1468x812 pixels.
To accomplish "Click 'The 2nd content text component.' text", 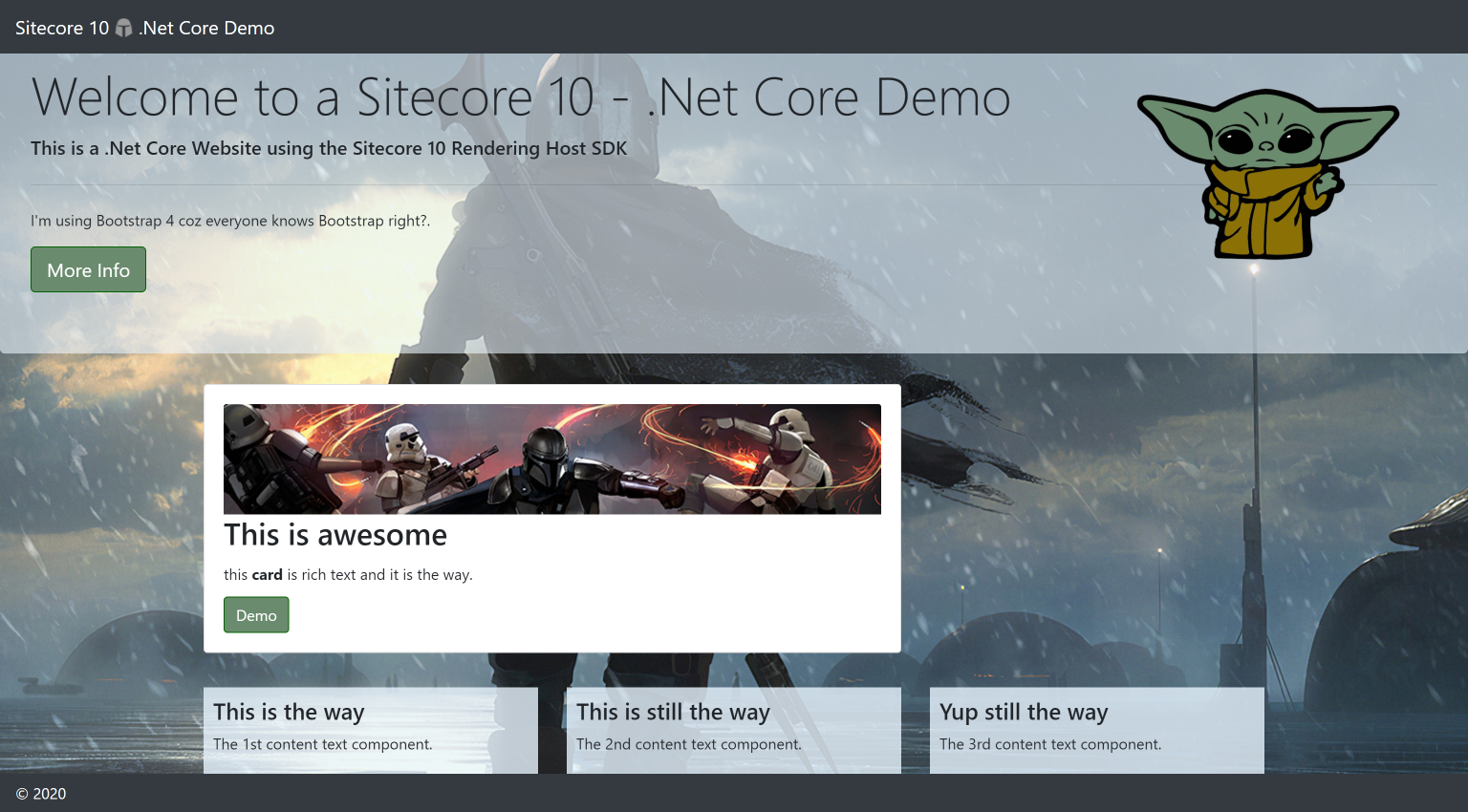I will pyautogui.click(x=689, y=744).
